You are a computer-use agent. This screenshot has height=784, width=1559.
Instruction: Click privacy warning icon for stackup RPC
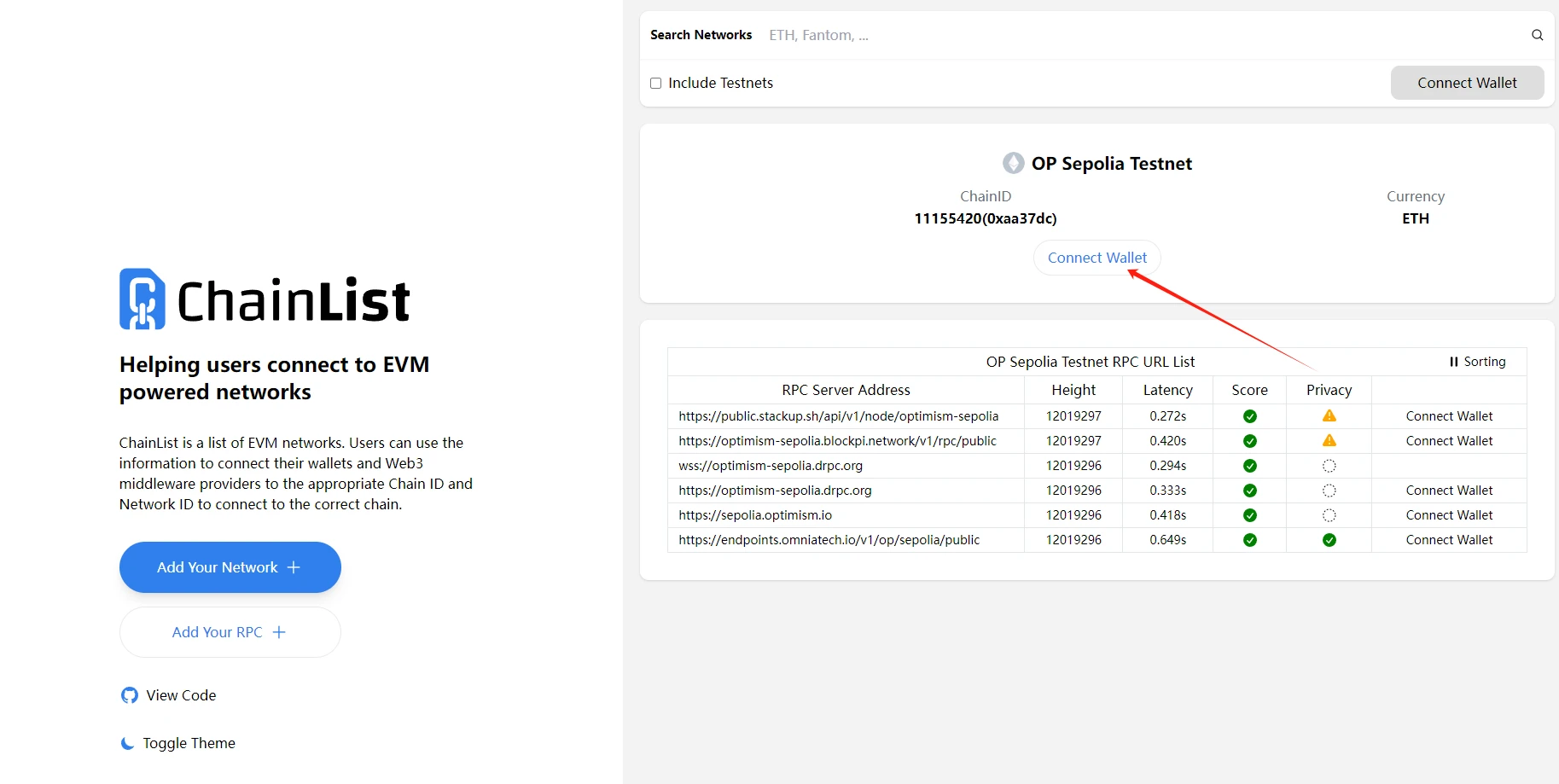pyautogui.click(x=1329, y=416)
